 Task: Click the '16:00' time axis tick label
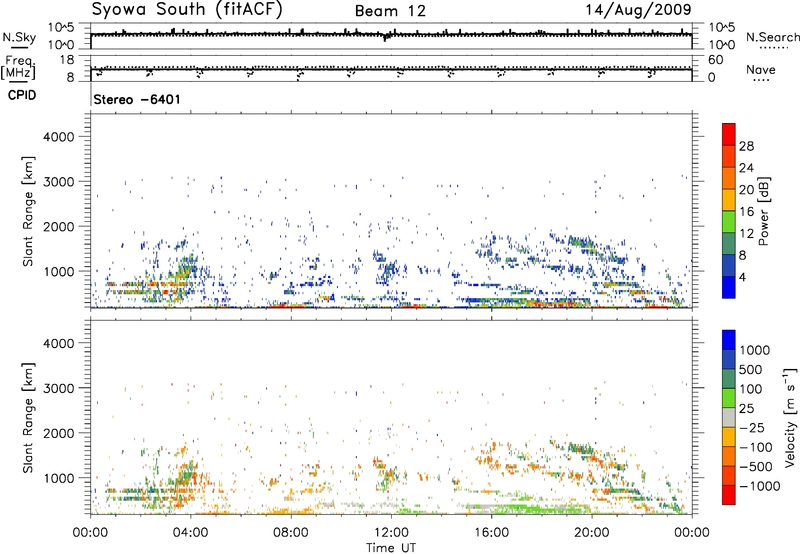coord(491,533)
